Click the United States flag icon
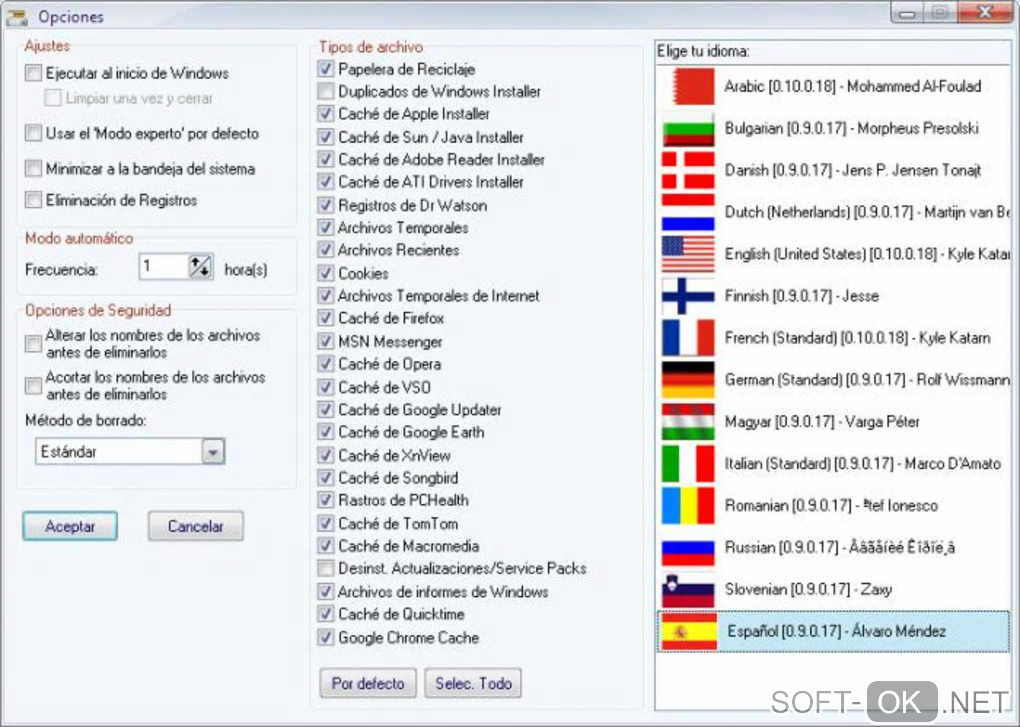1020x727 pixels. [x=688, y=254]
